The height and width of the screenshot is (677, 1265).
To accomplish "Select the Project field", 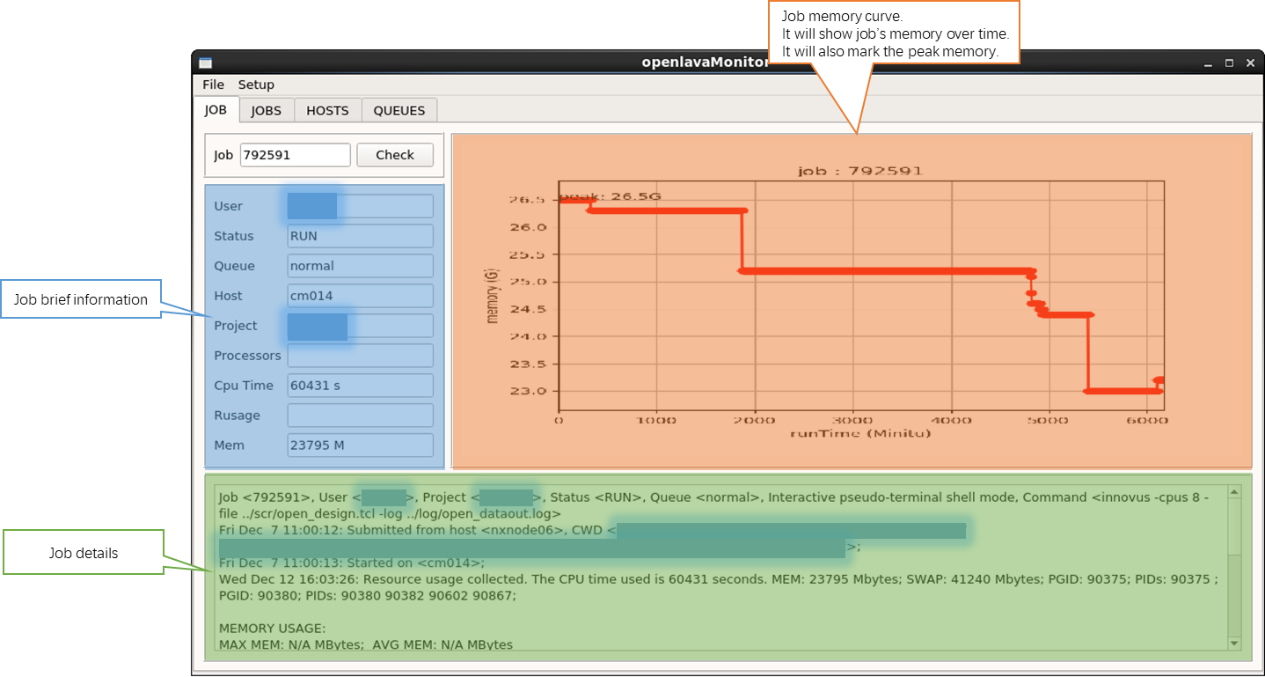I will click(x=360, y=326).
